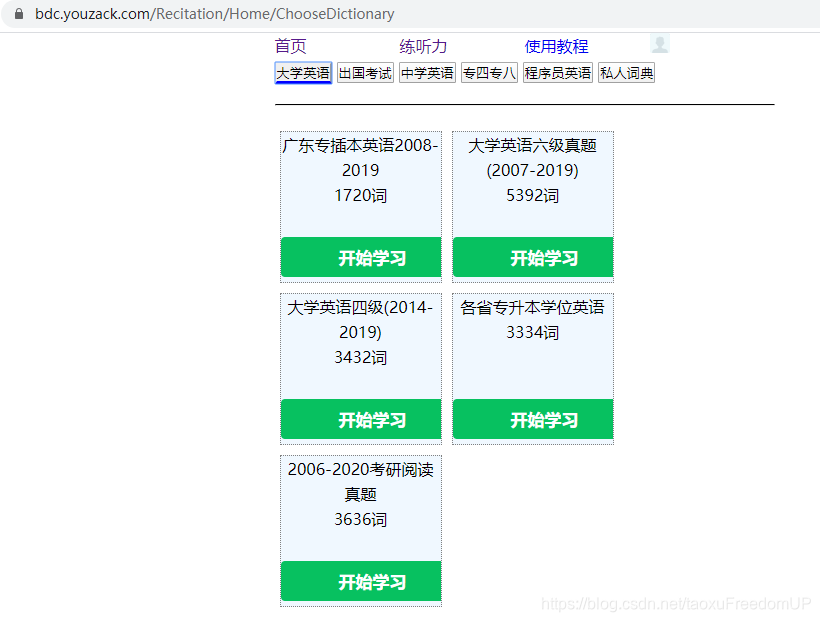The image size is (820, 622).
Task: Open the 私人词典 personal dictionary tab
Action: click(x=625, y=73)
